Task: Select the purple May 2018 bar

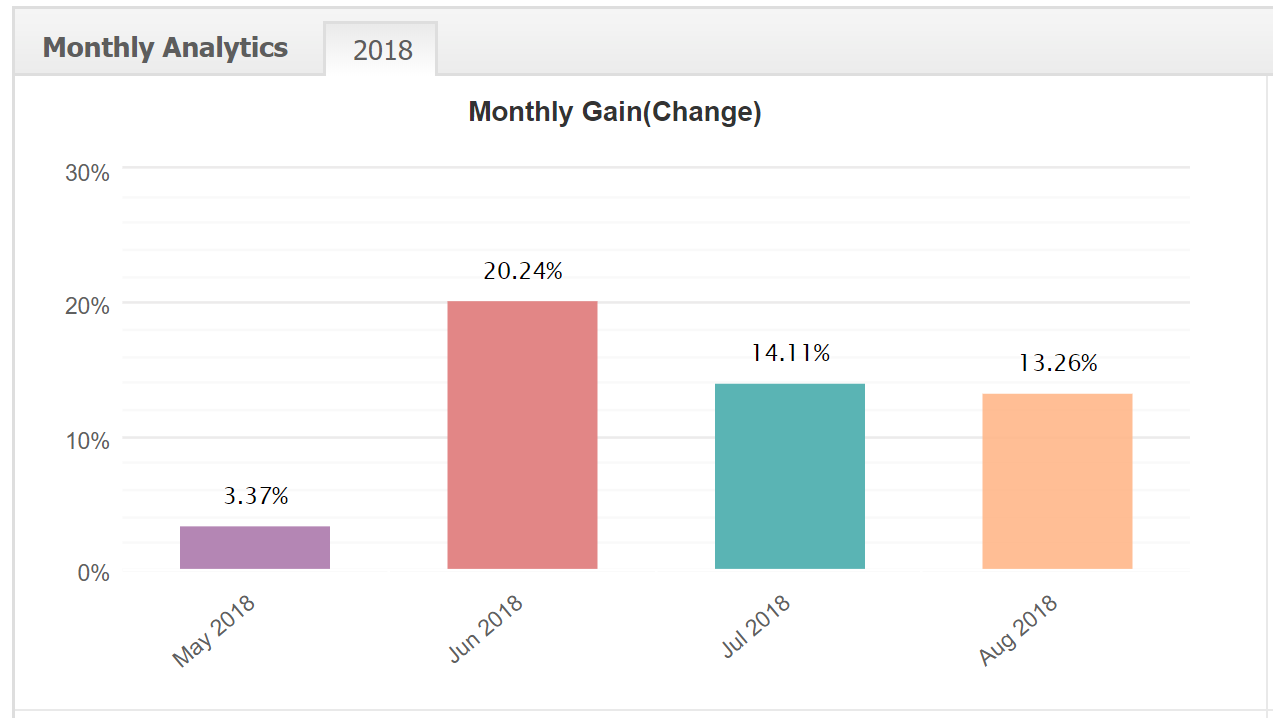Action: 255,547
